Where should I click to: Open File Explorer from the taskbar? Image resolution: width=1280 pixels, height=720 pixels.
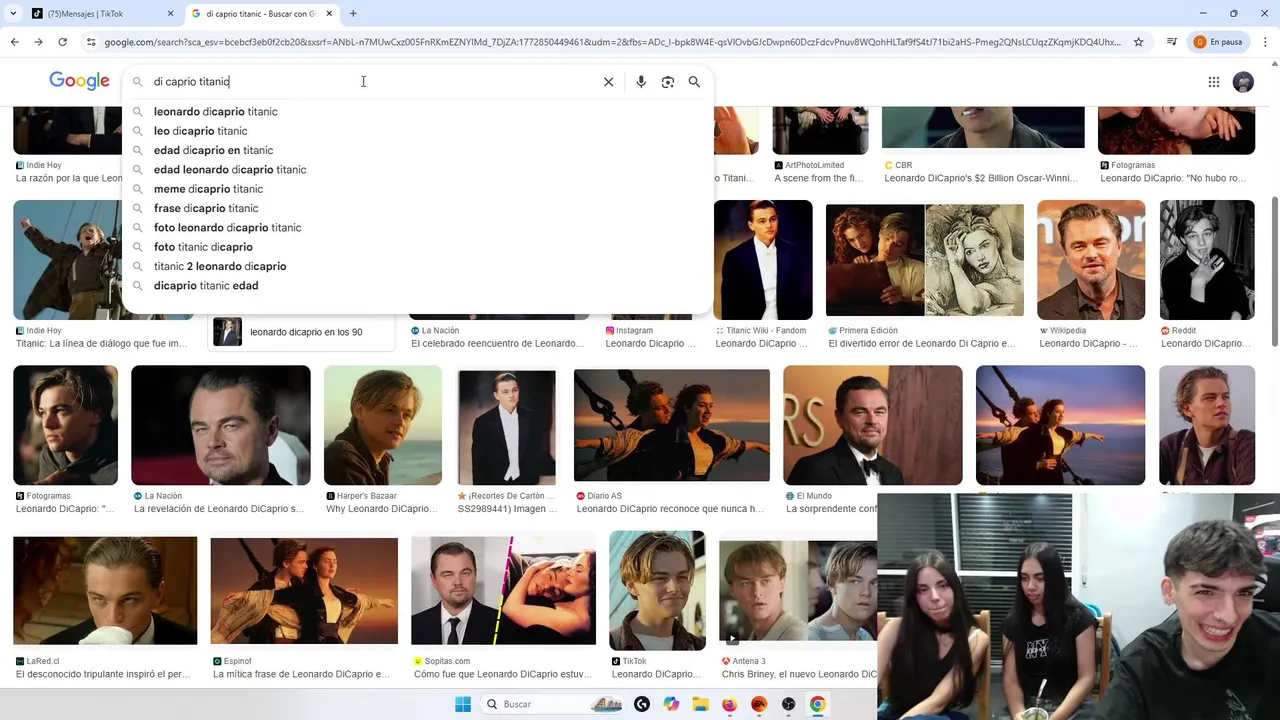pos(700,704)
